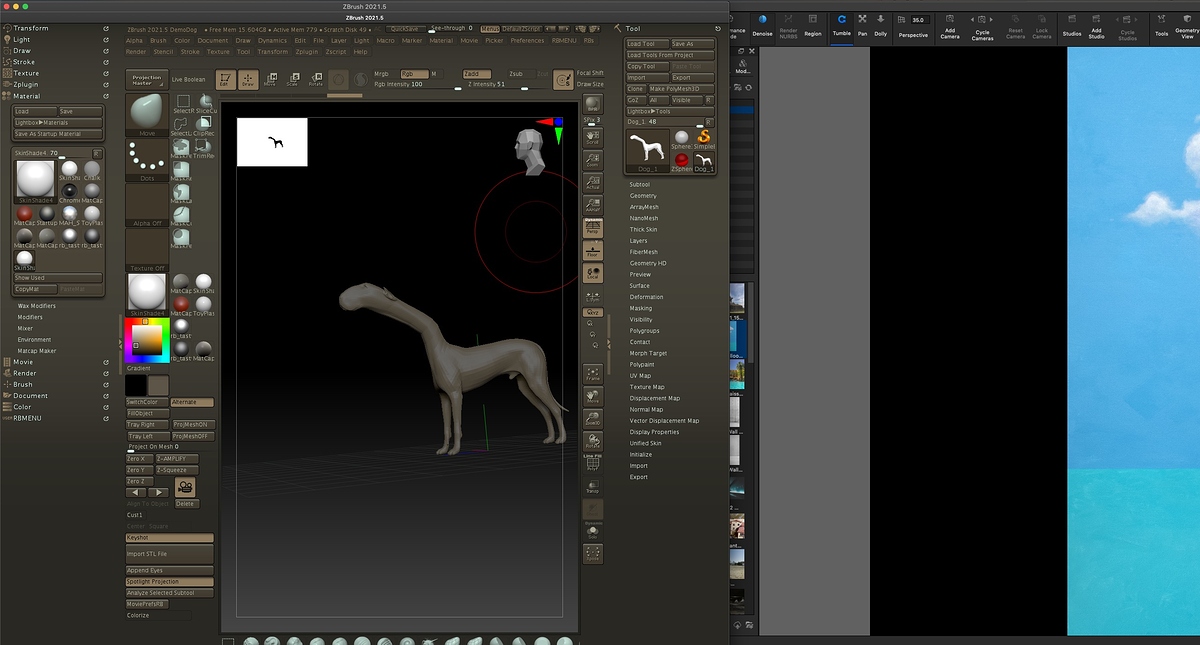Click the Load Tool button

646,44
